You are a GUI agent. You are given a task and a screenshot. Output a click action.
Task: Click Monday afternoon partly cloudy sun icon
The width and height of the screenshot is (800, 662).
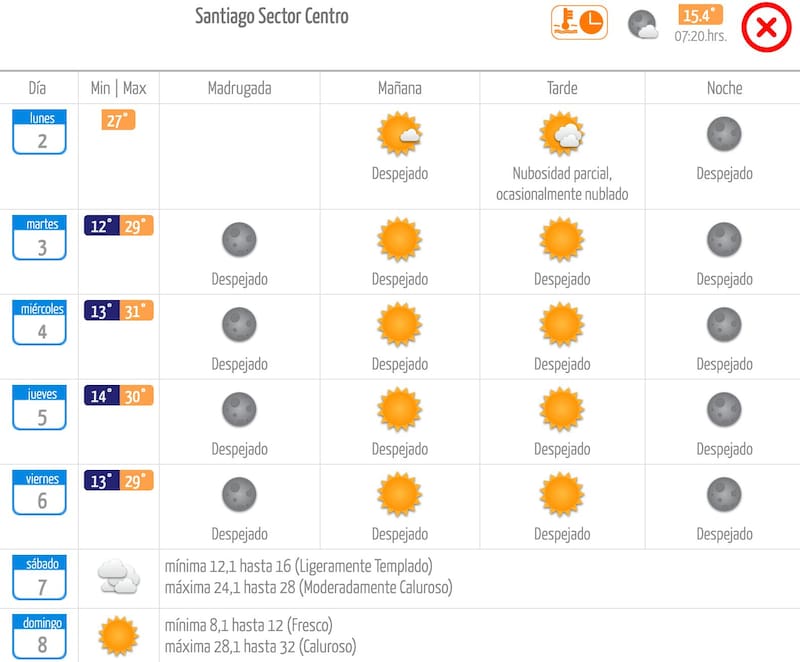pos(562,135)
